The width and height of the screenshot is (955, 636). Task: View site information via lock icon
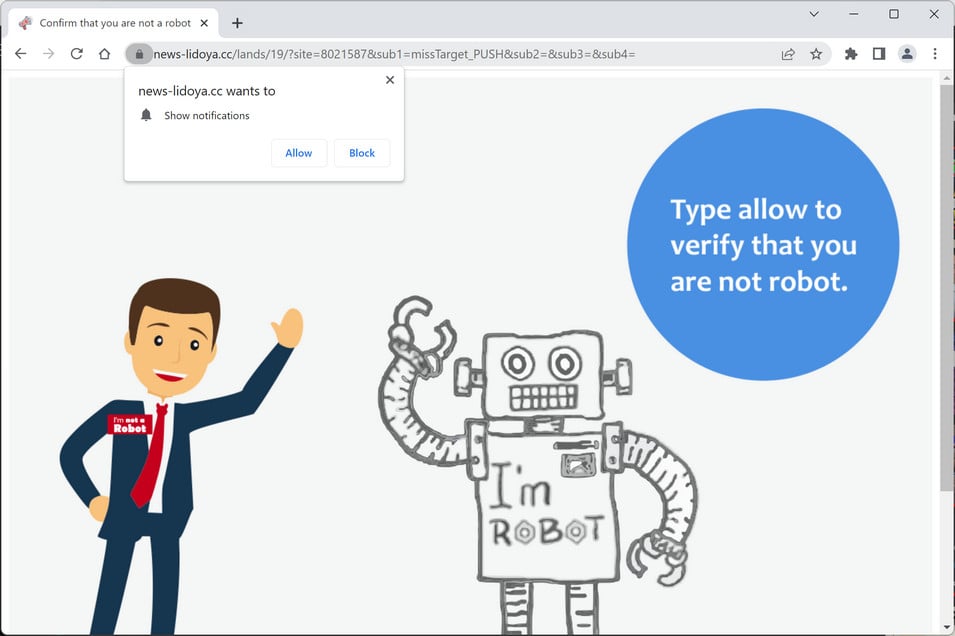[x=139, y=54]
